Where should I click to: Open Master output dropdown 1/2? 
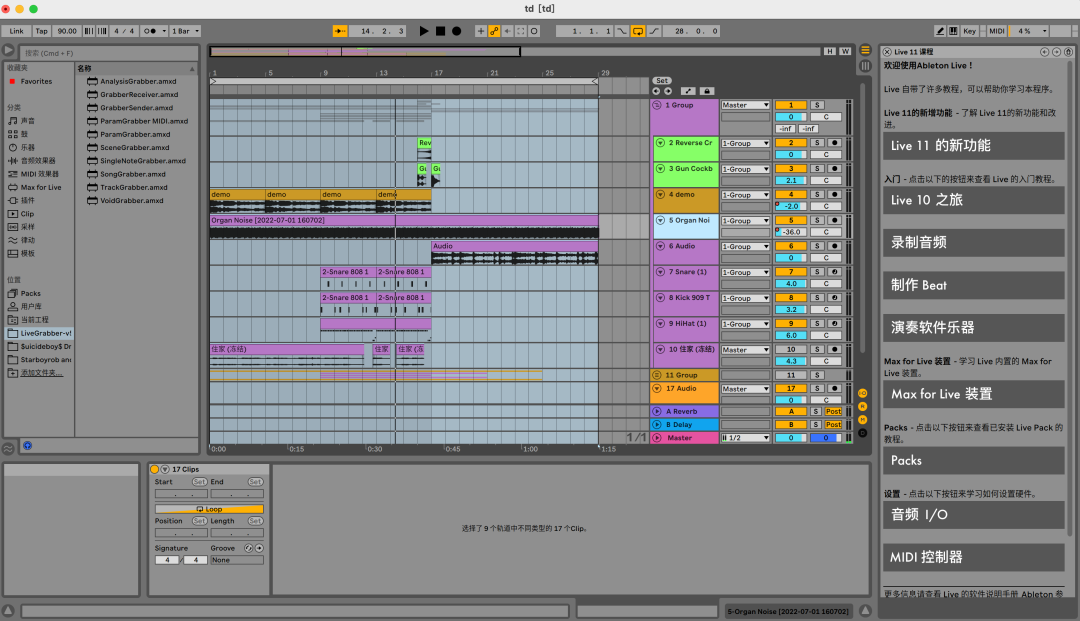click(745, 438)
